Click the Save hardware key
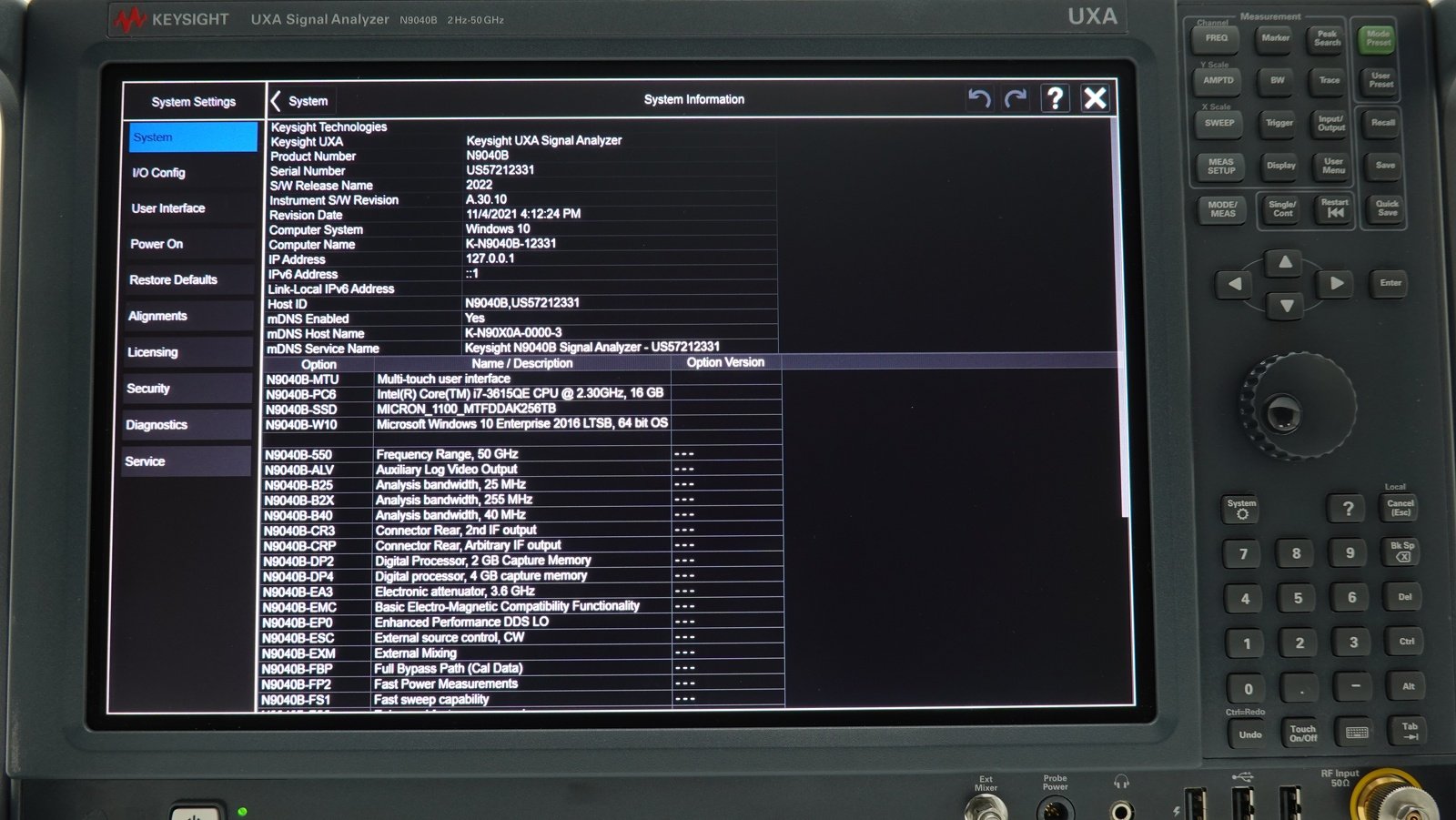 [1385, 166]
